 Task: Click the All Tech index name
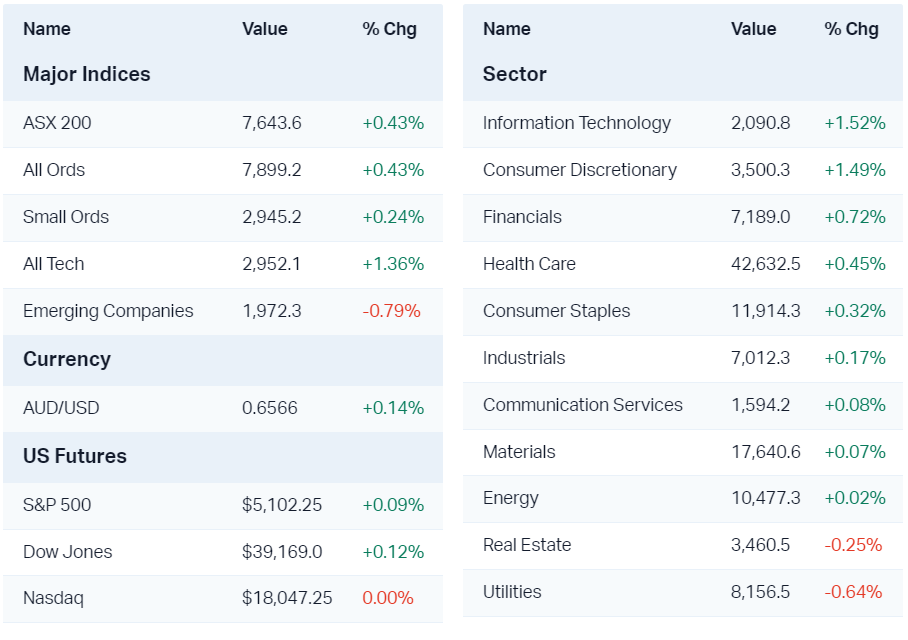54,264
